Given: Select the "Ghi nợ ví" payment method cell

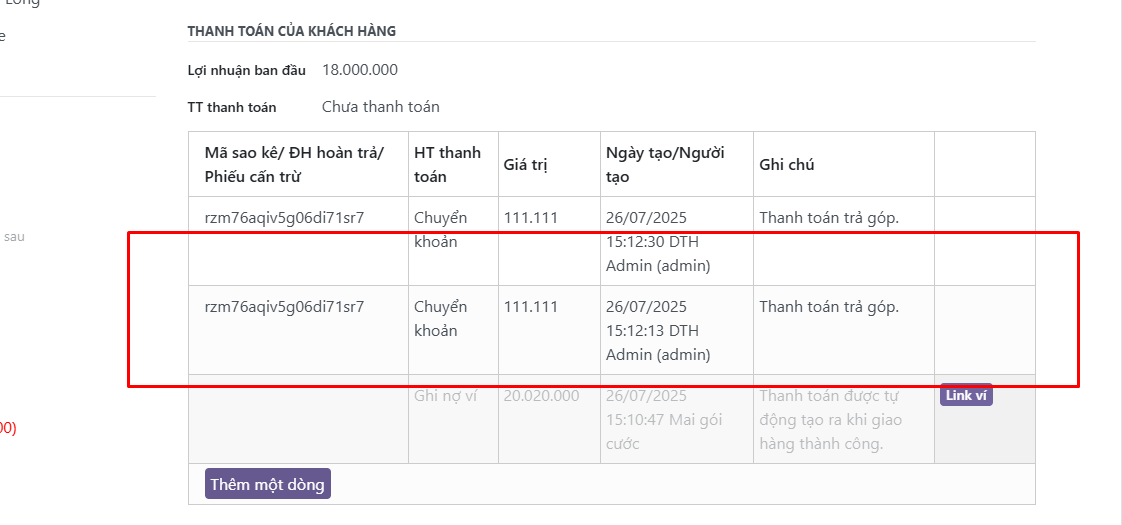Looking at the screenshot, I should (x=446, y=396).
